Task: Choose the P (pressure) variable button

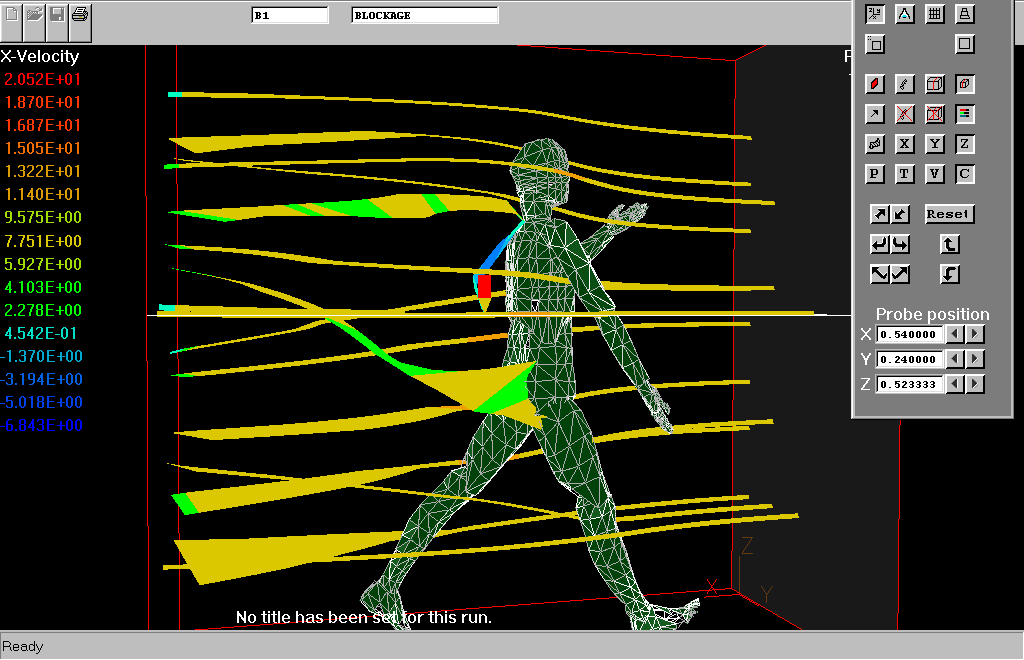Action: [x=875, y=174]
